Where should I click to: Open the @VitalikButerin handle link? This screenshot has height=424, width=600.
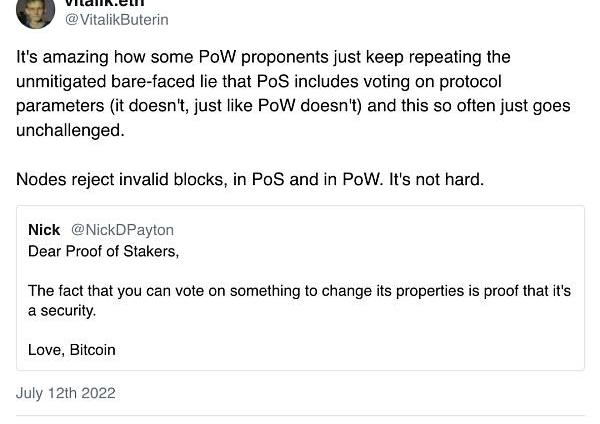116,20
